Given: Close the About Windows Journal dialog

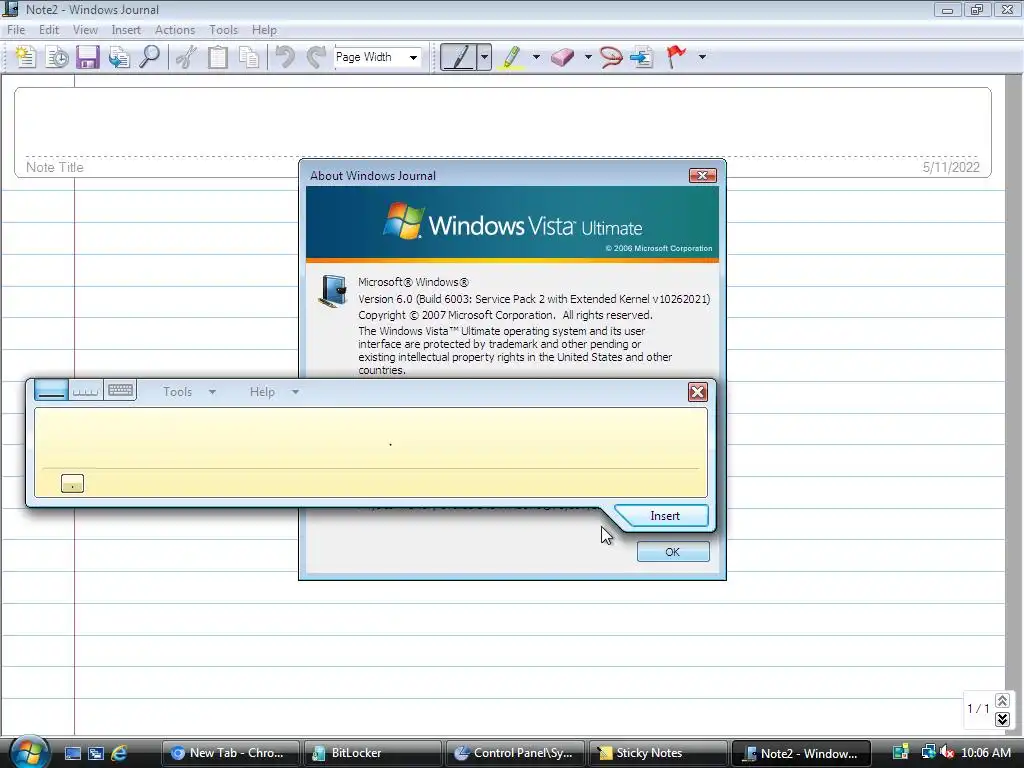Looking at the screenshot, I should (x=703, y=176).
